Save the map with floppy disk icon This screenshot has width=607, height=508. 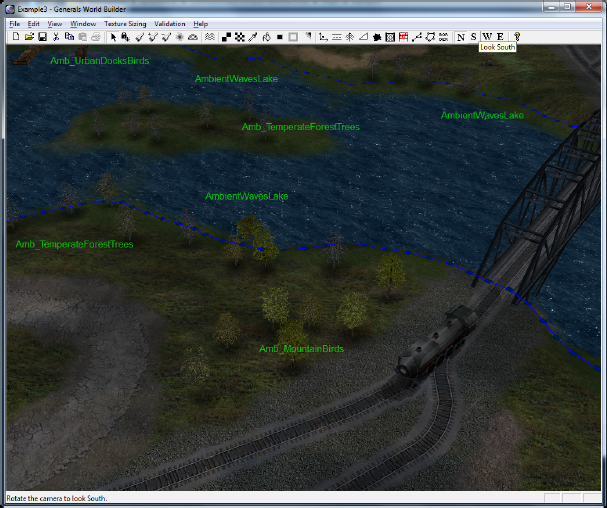(x=43, y=37)
